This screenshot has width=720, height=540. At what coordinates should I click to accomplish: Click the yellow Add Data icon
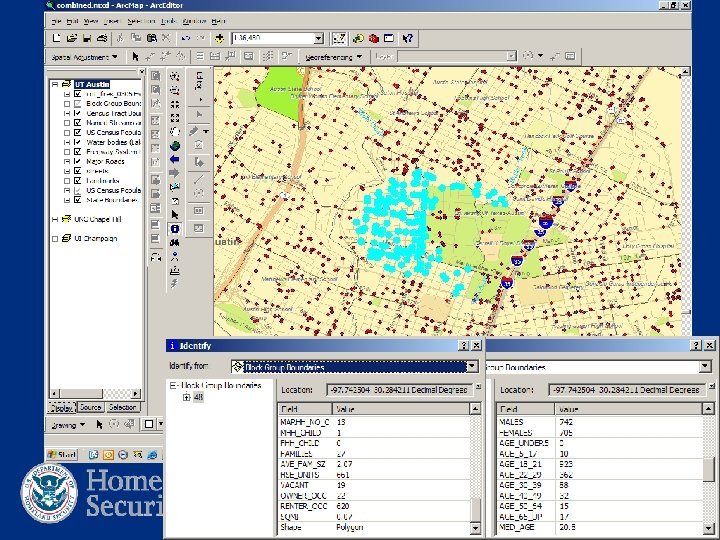pos(219,39)
